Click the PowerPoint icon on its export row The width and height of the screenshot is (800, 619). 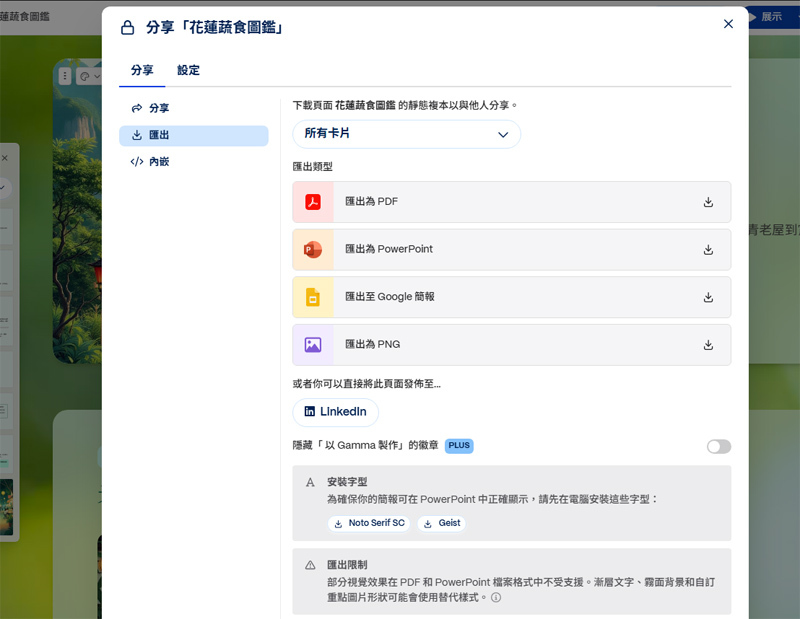[x=314, y=250]
